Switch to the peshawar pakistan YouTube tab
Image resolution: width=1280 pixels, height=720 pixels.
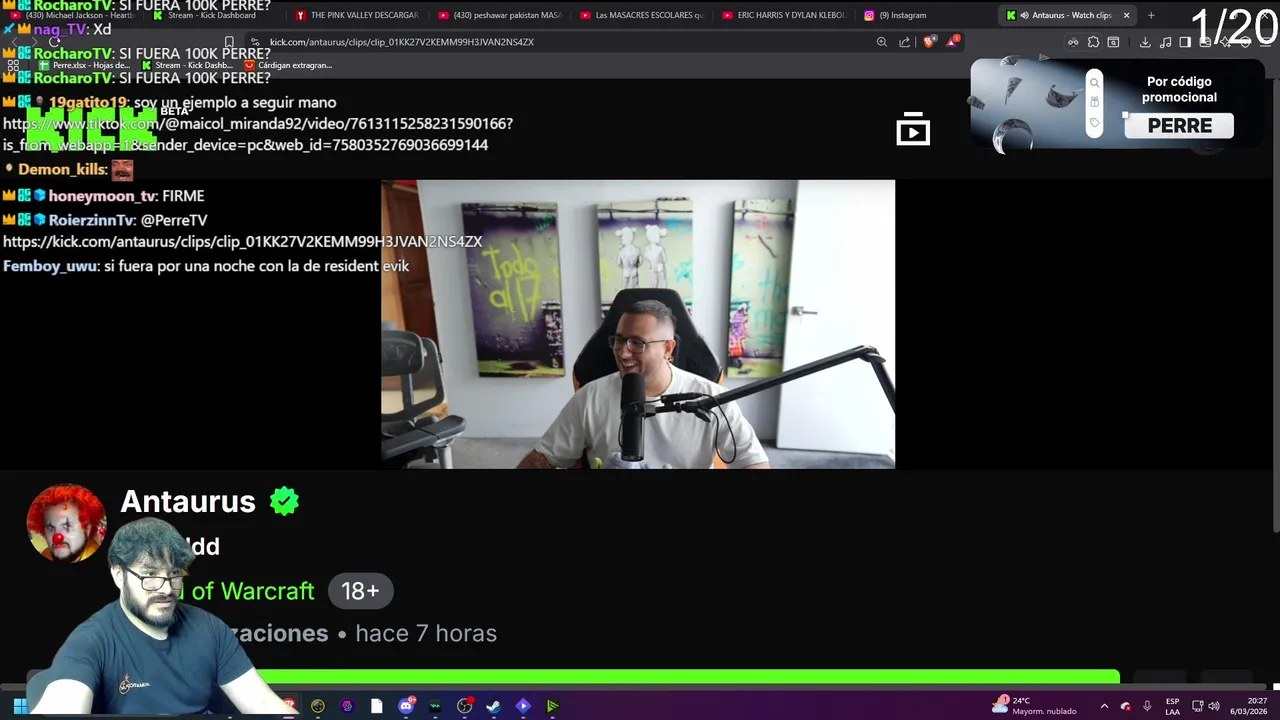point(500,15)
